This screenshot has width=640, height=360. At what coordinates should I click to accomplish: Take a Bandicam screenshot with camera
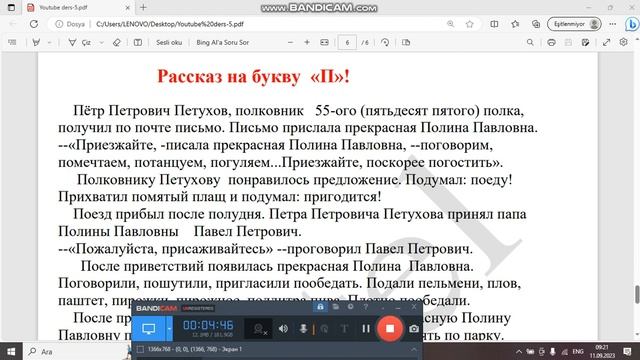pos(414,329)
